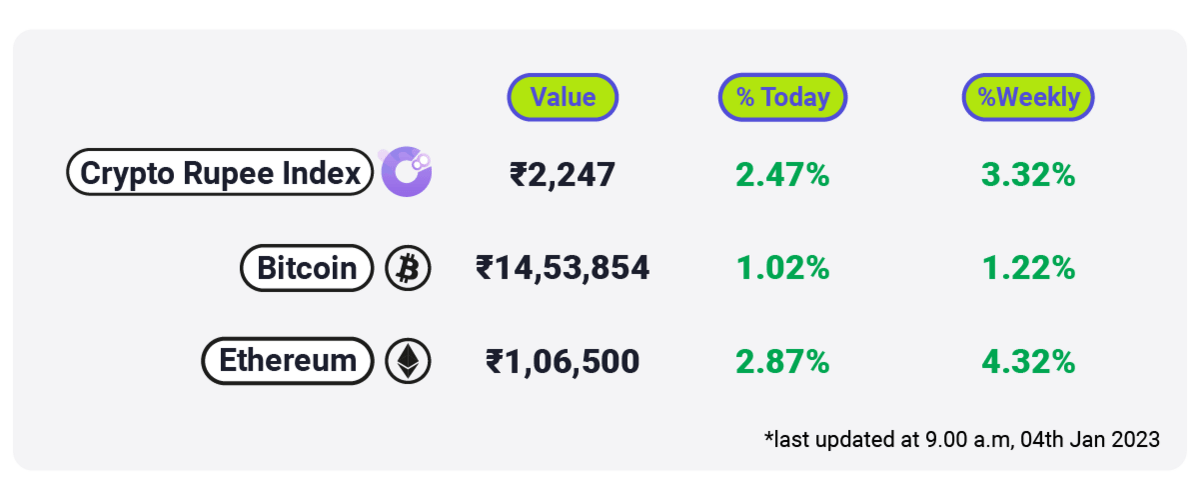Screen dimensions: 1200x500
Task: Click the Bitcoin coin icon
Action: [408, 268]
